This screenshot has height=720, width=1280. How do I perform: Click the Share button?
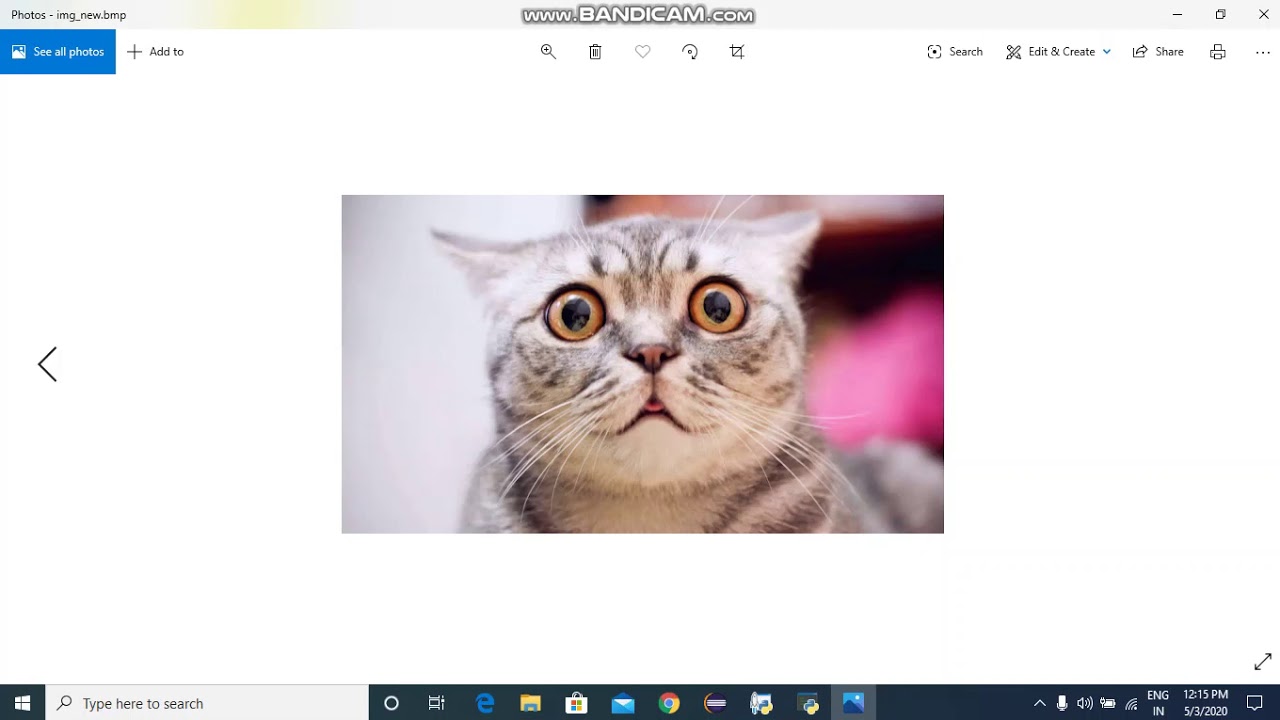pyautogui.click(x=1158, y=52)
